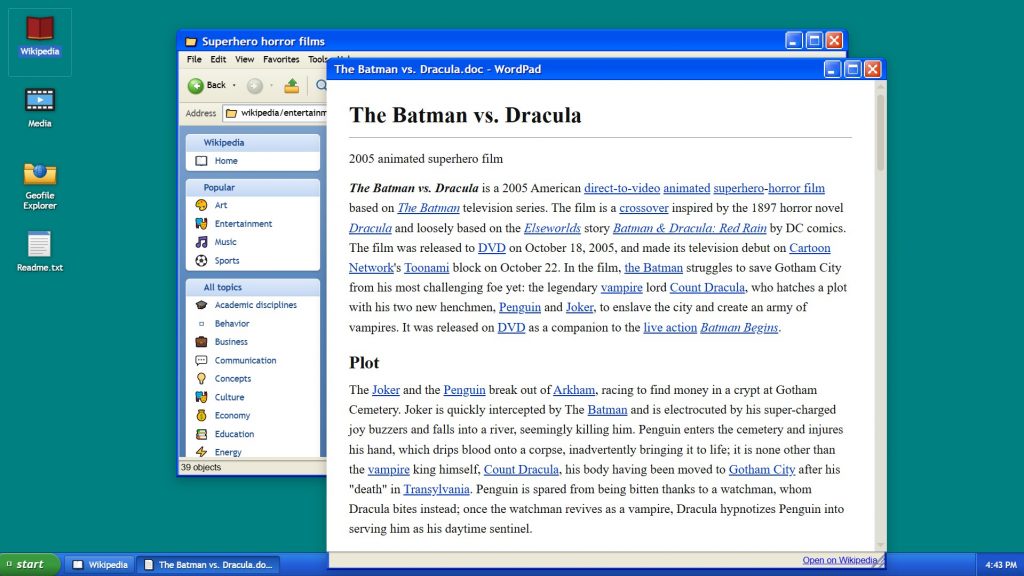Click the WordPad scrollbar down arrow
1024x576 pixels.
click(880, 545)
